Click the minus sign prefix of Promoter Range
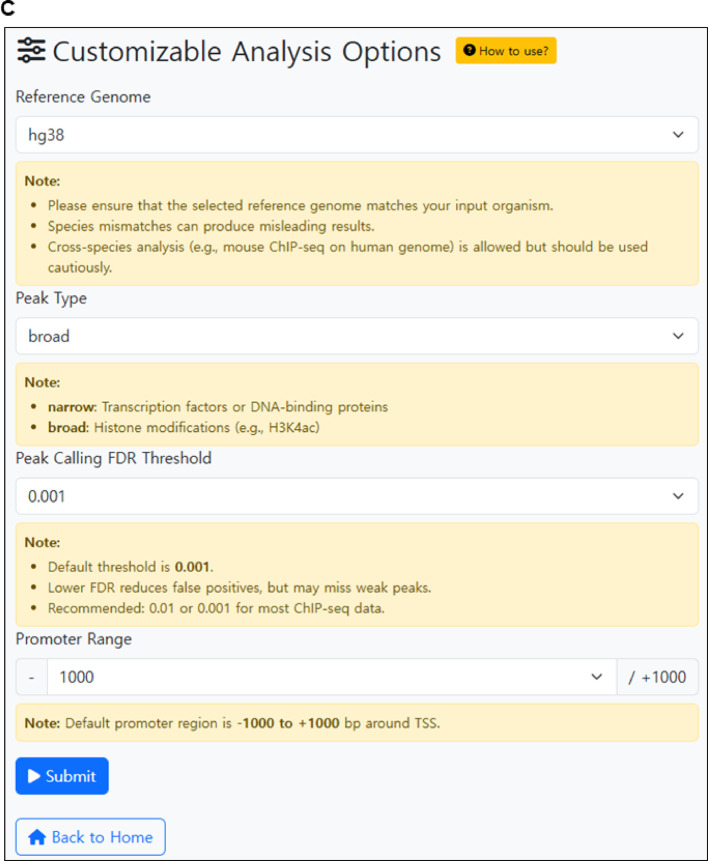 pos(32,677)
